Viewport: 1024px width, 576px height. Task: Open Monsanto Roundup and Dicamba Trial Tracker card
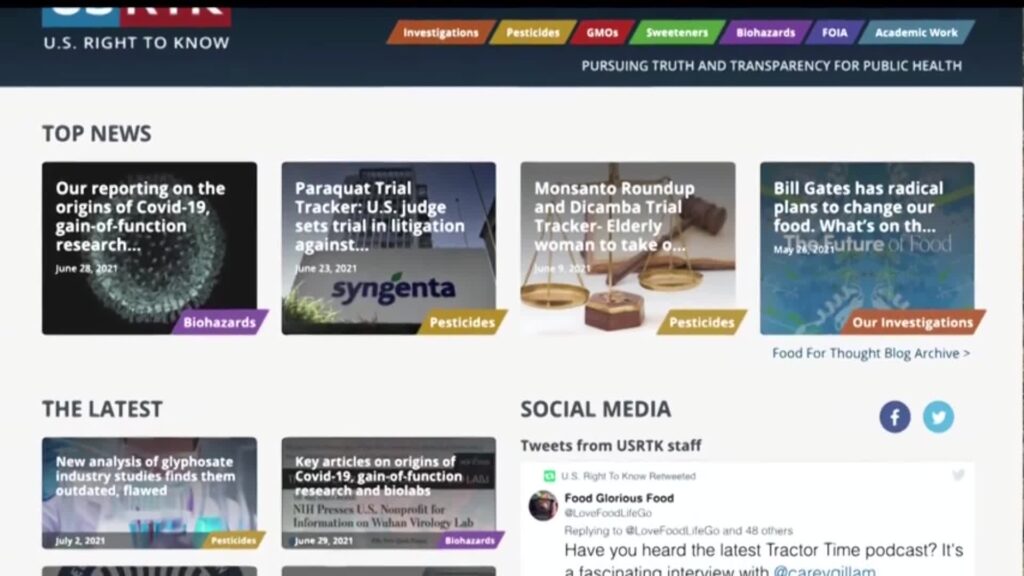(x=628, y=248)
